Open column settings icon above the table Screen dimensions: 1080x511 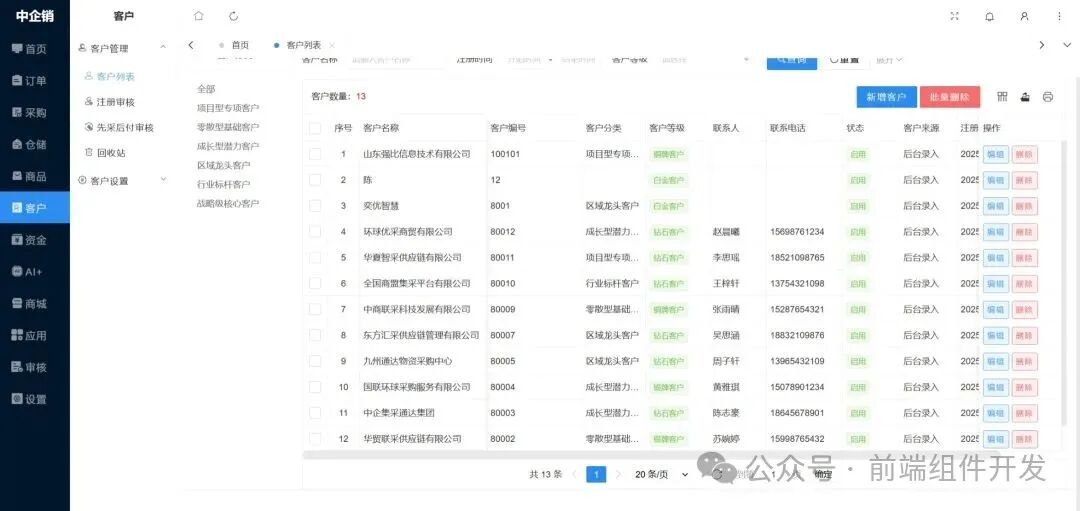[1002, 97]
